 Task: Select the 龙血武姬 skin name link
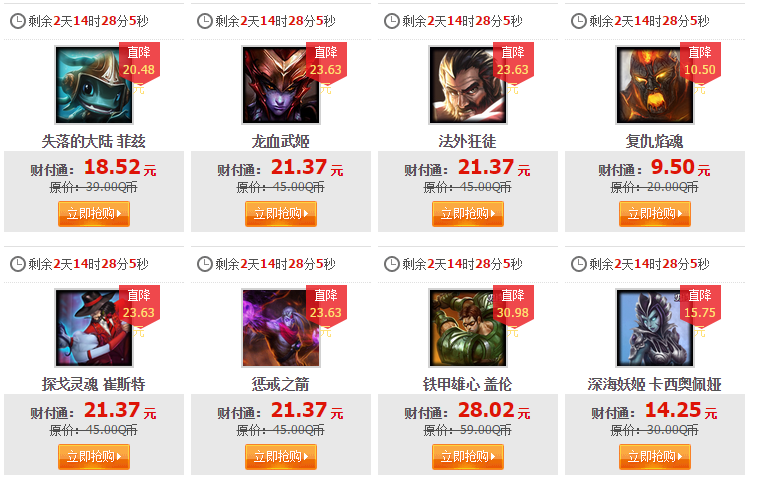[281, 141]
